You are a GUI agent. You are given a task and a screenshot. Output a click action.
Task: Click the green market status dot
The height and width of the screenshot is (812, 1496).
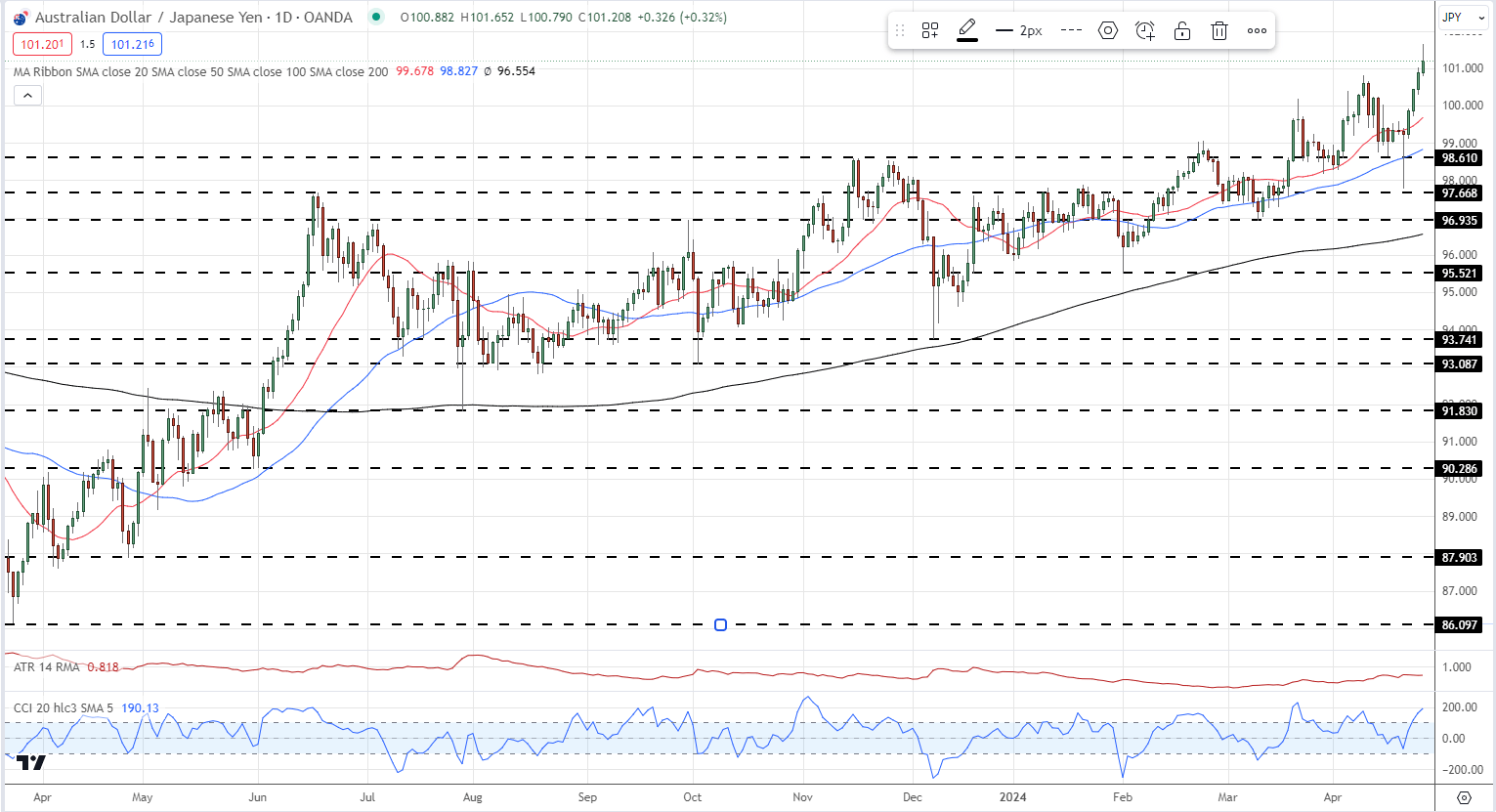coord(376,18)
